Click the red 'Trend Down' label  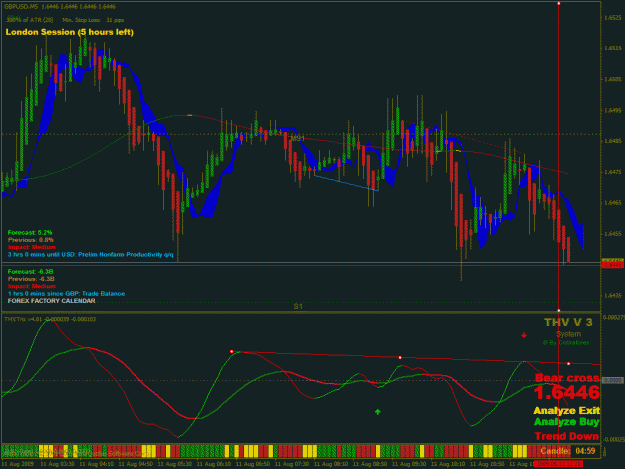click(x=566, y=436)
